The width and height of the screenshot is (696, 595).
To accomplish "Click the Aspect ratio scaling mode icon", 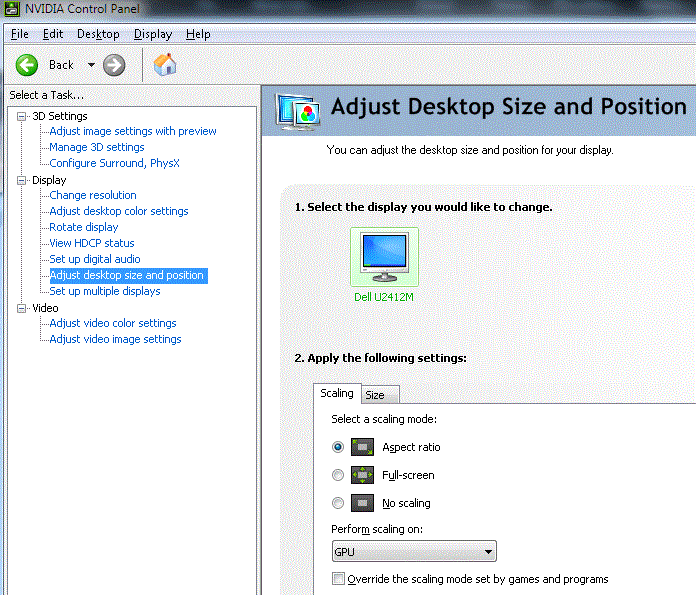I will (x=362, y=447).
